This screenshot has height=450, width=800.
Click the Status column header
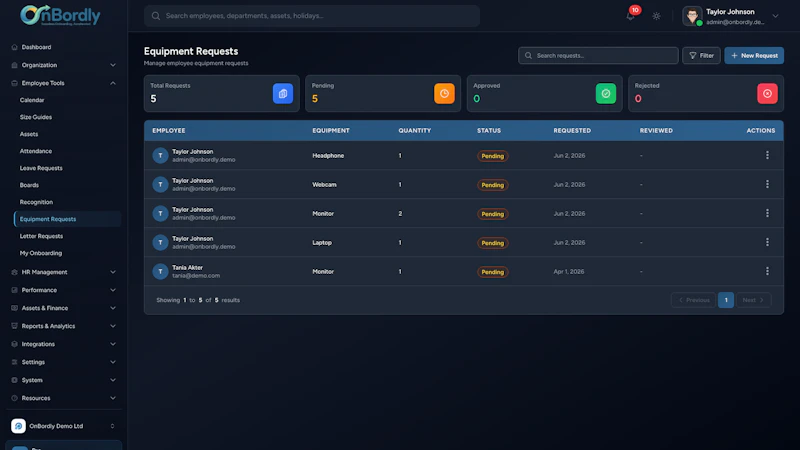(489, 131)
